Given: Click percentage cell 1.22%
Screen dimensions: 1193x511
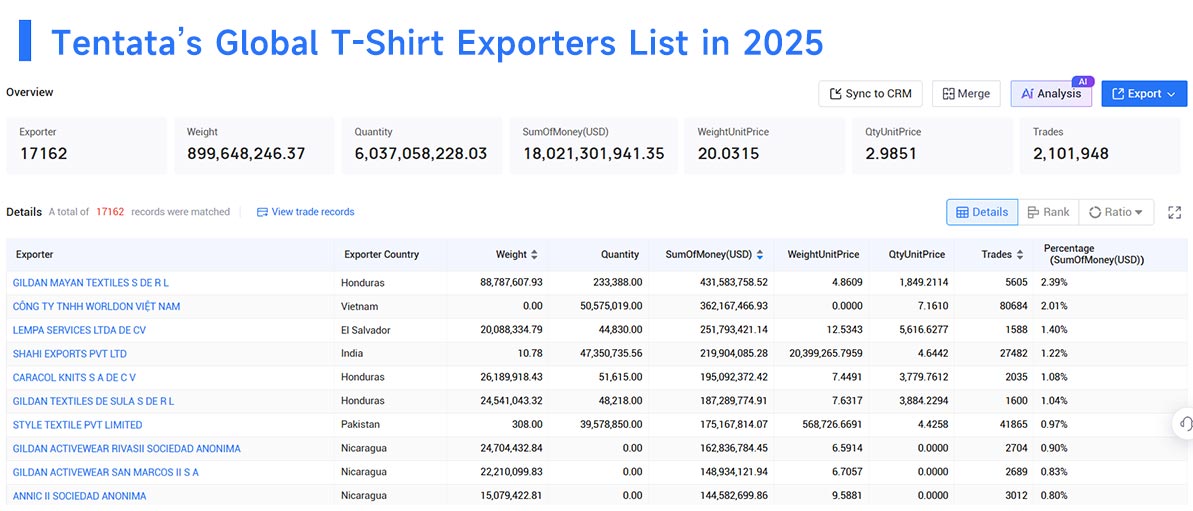Looking at the screenshot, I should coord(1054,354).
